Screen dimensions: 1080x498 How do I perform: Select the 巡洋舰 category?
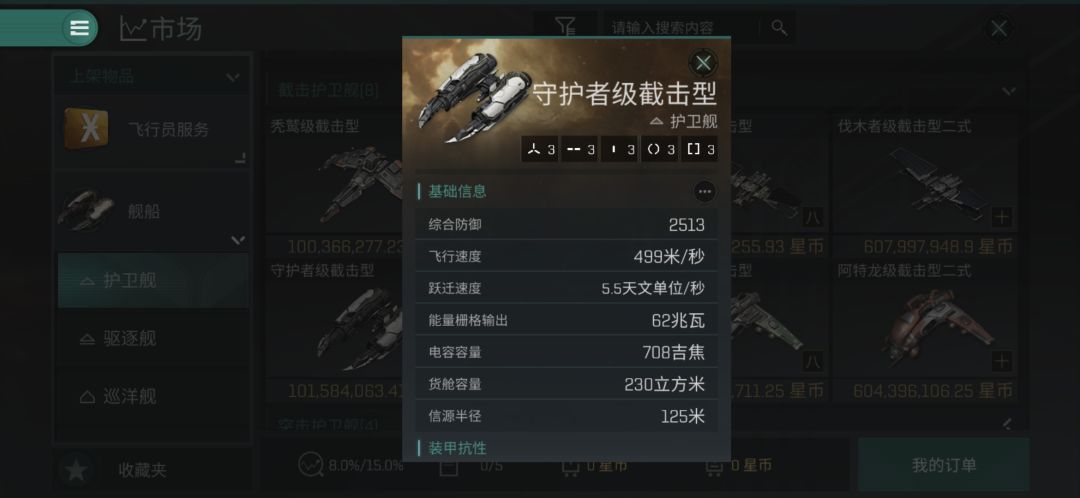pos(152,396)
